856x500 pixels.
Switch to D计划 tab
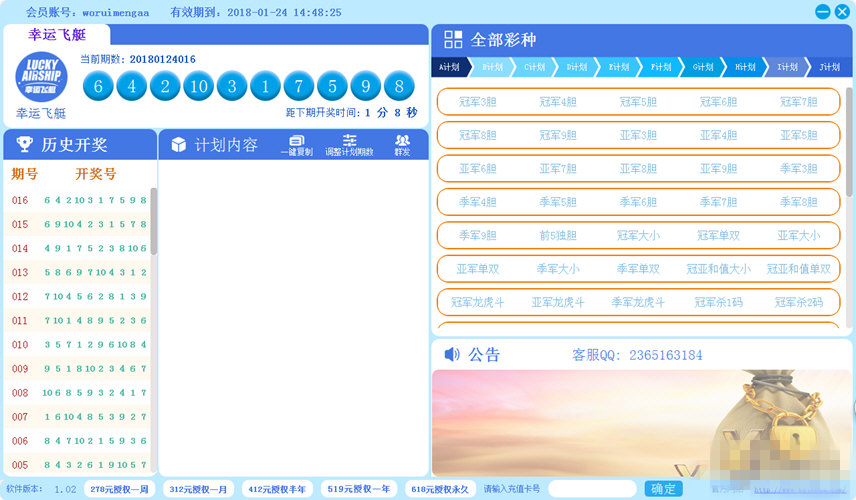click(x=576, y=67)
